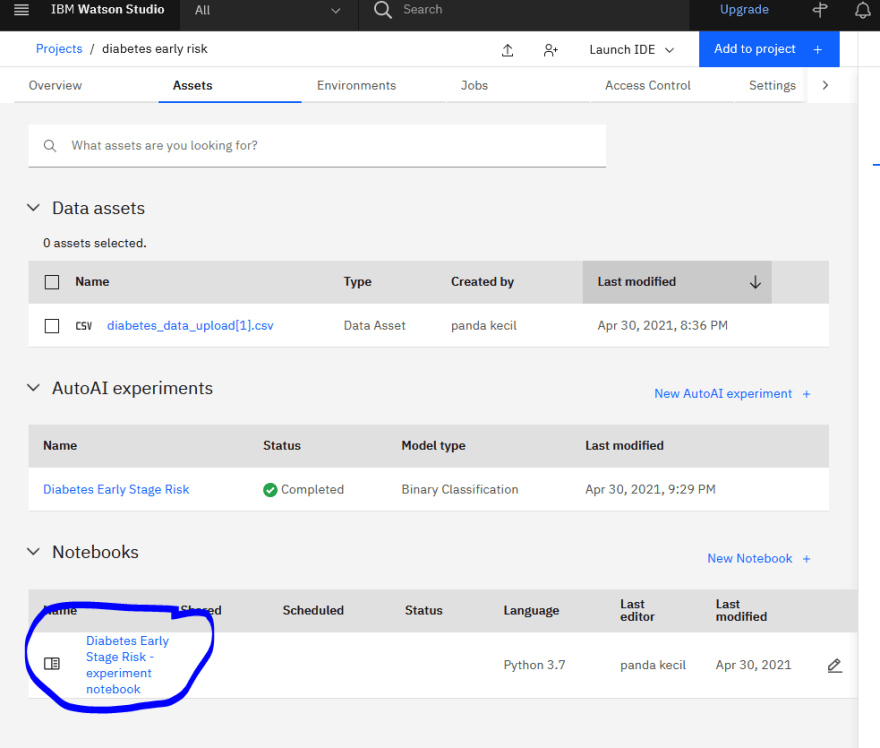Click the Last modified sort arrow
The image size is (880, 748).
tap(755, 282)
